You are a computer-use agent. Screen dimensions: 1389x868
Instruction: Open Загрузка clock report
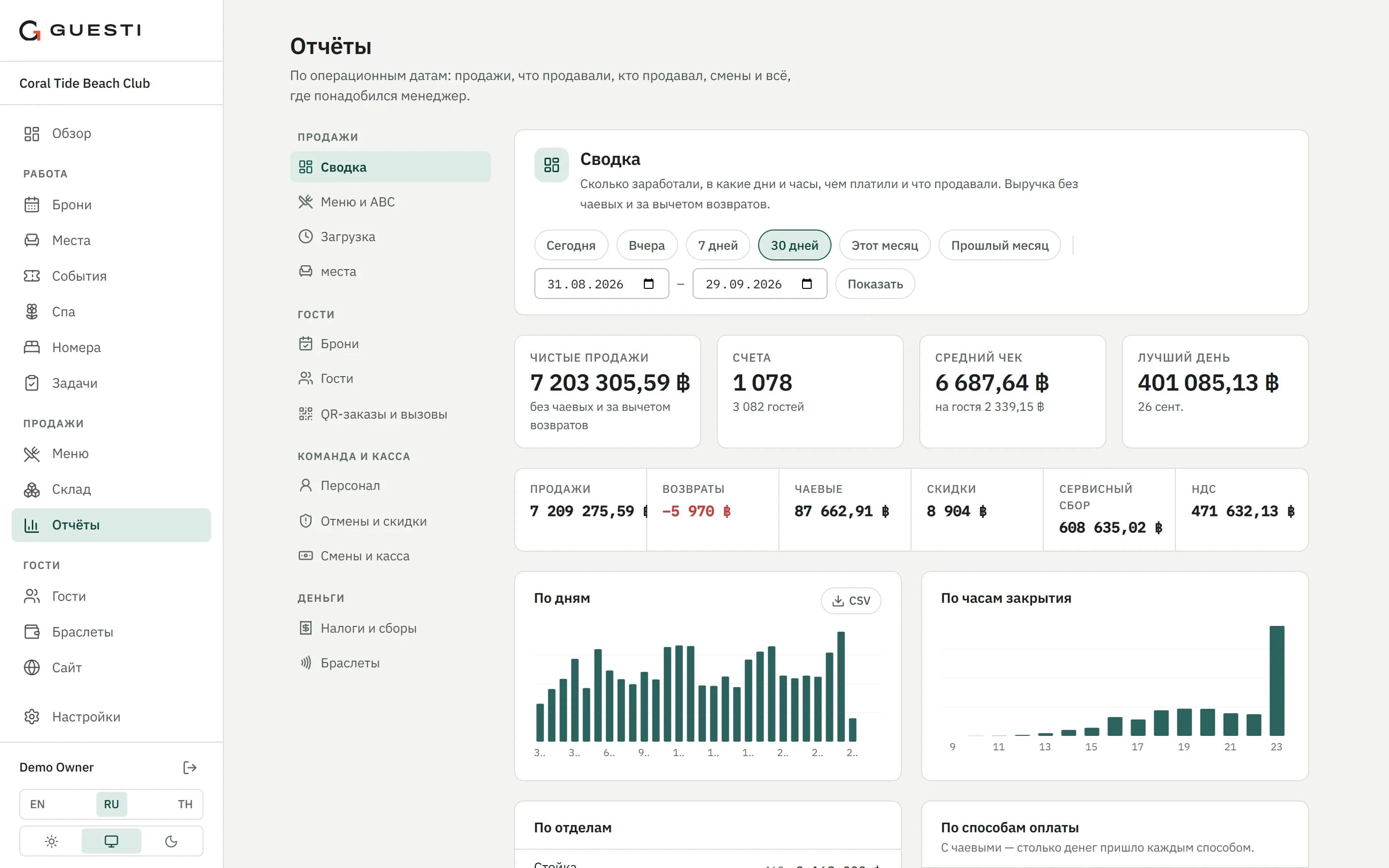click(x=390, y=236)
